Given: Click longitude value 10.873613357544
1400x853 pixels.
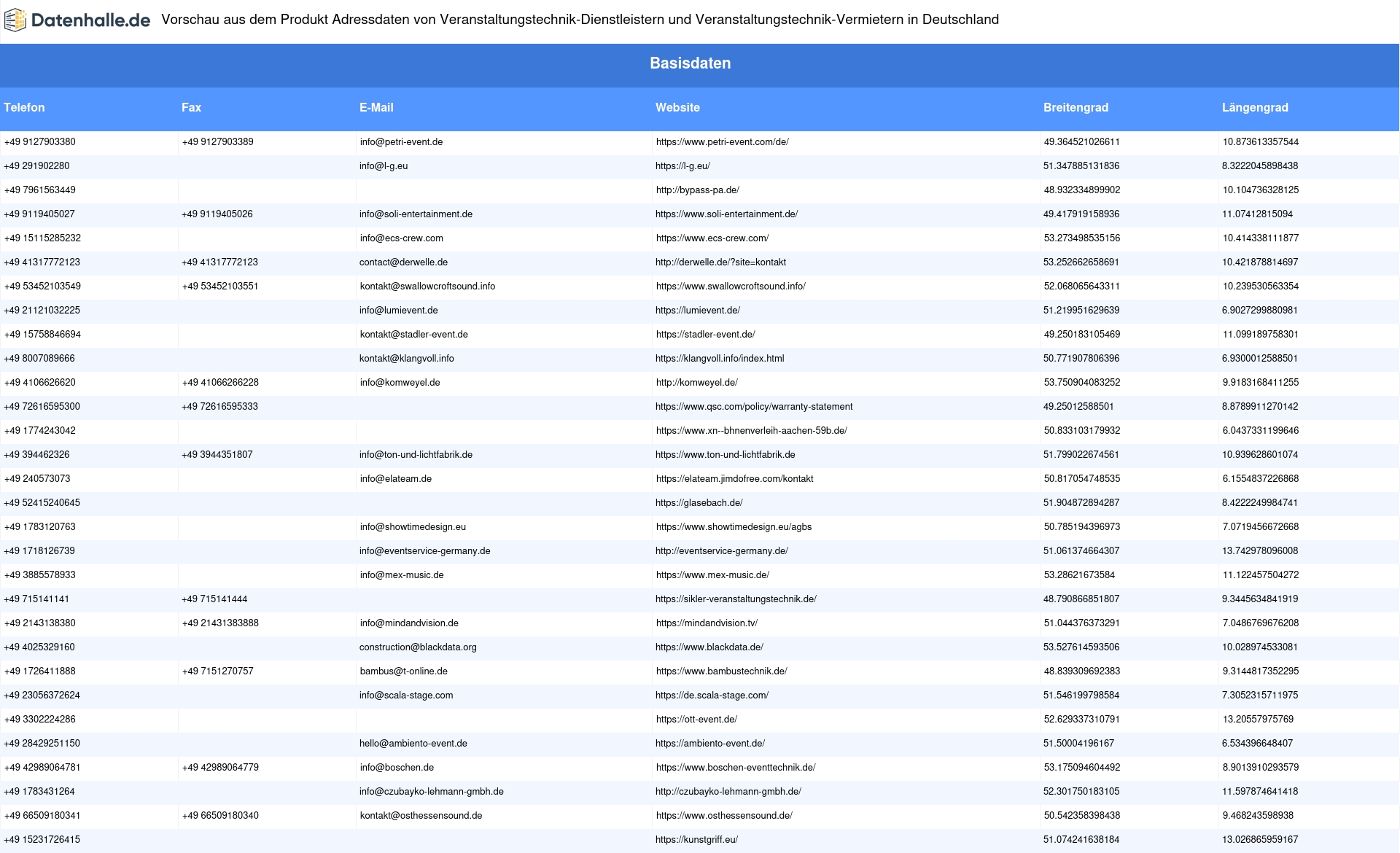Looking at the screenshot, I should [1261, 142].
